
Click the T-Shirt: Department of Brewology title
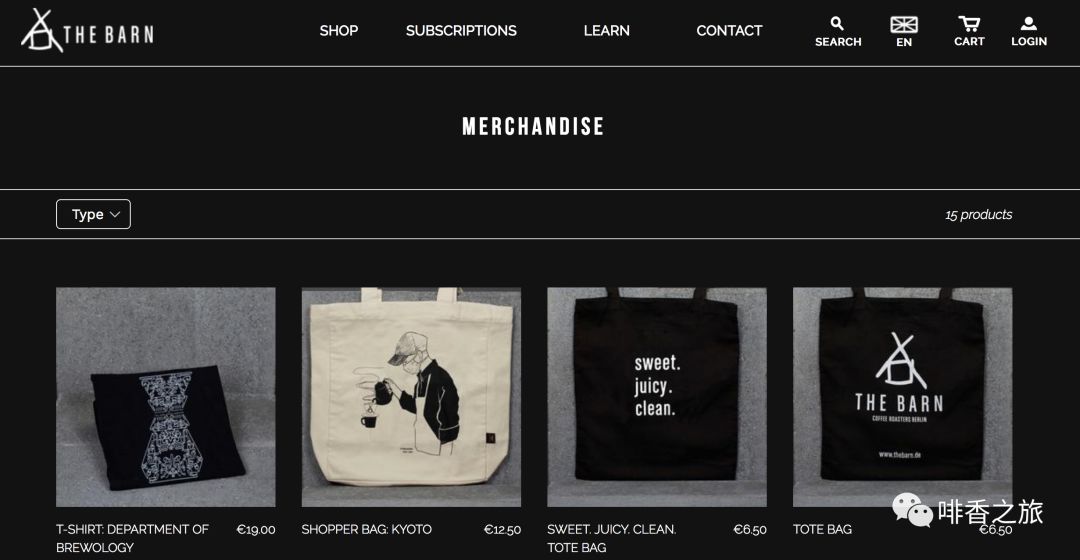tap(132, 539)
